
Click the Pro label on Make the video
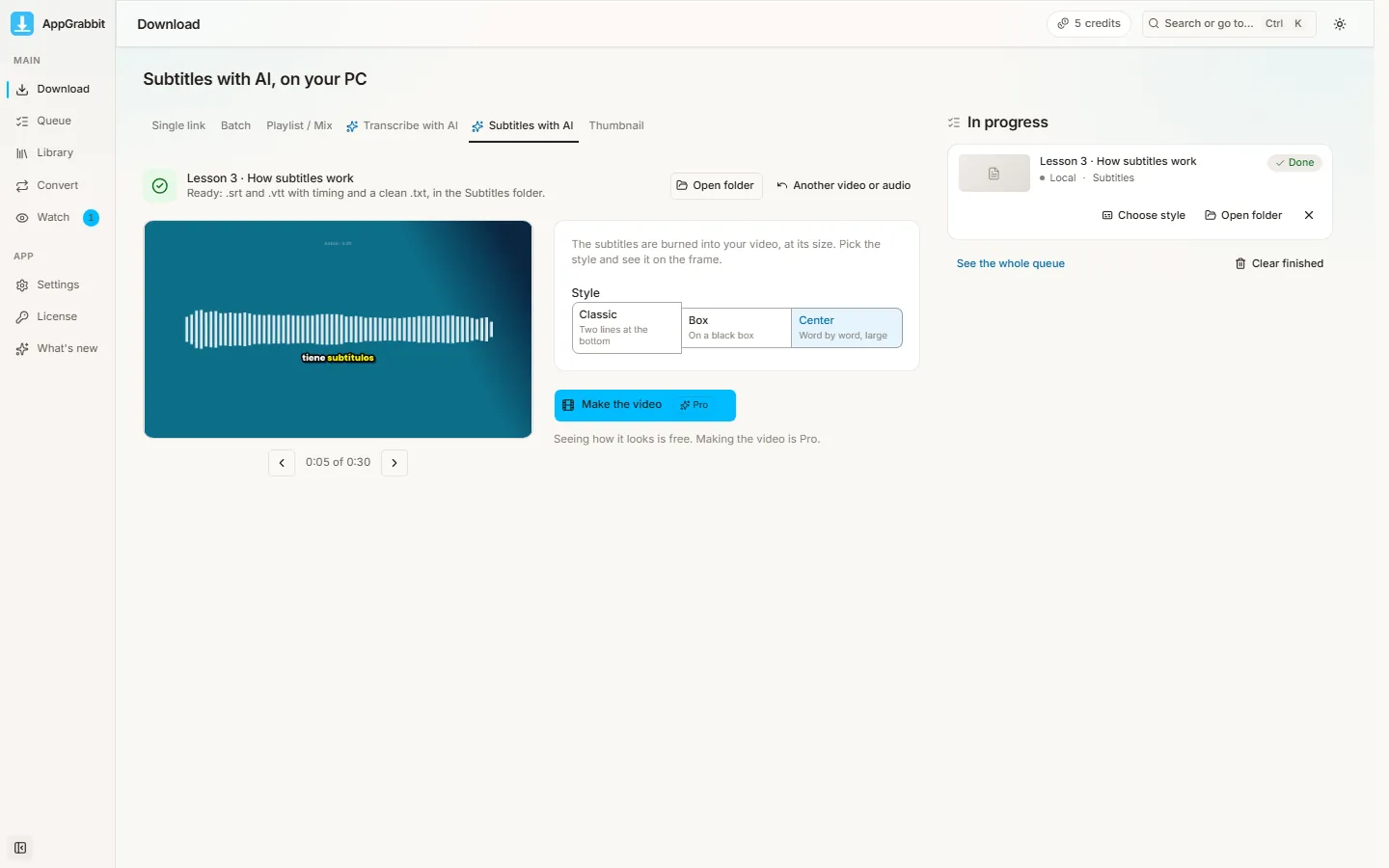coord(694,405)
